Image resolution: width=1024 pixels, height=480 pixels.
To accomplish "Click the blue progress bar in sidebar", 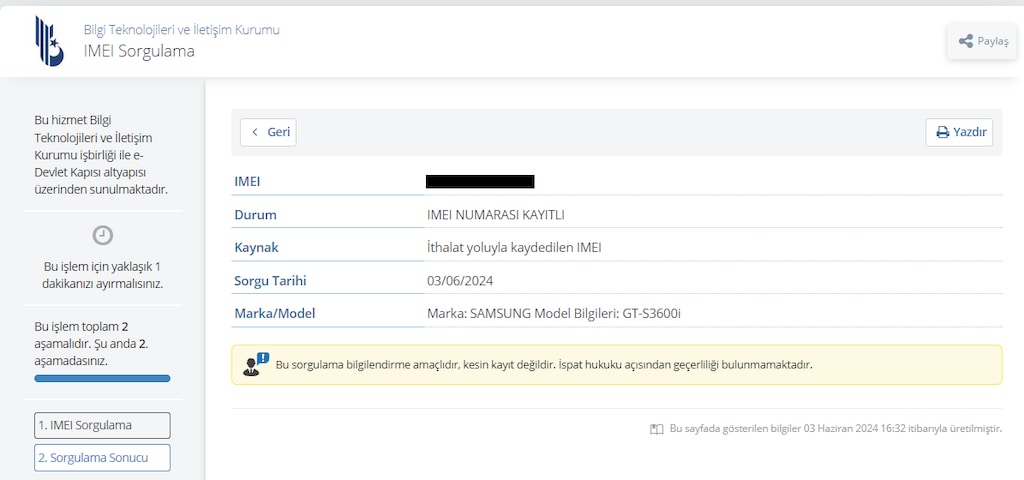I will [103, 378].
